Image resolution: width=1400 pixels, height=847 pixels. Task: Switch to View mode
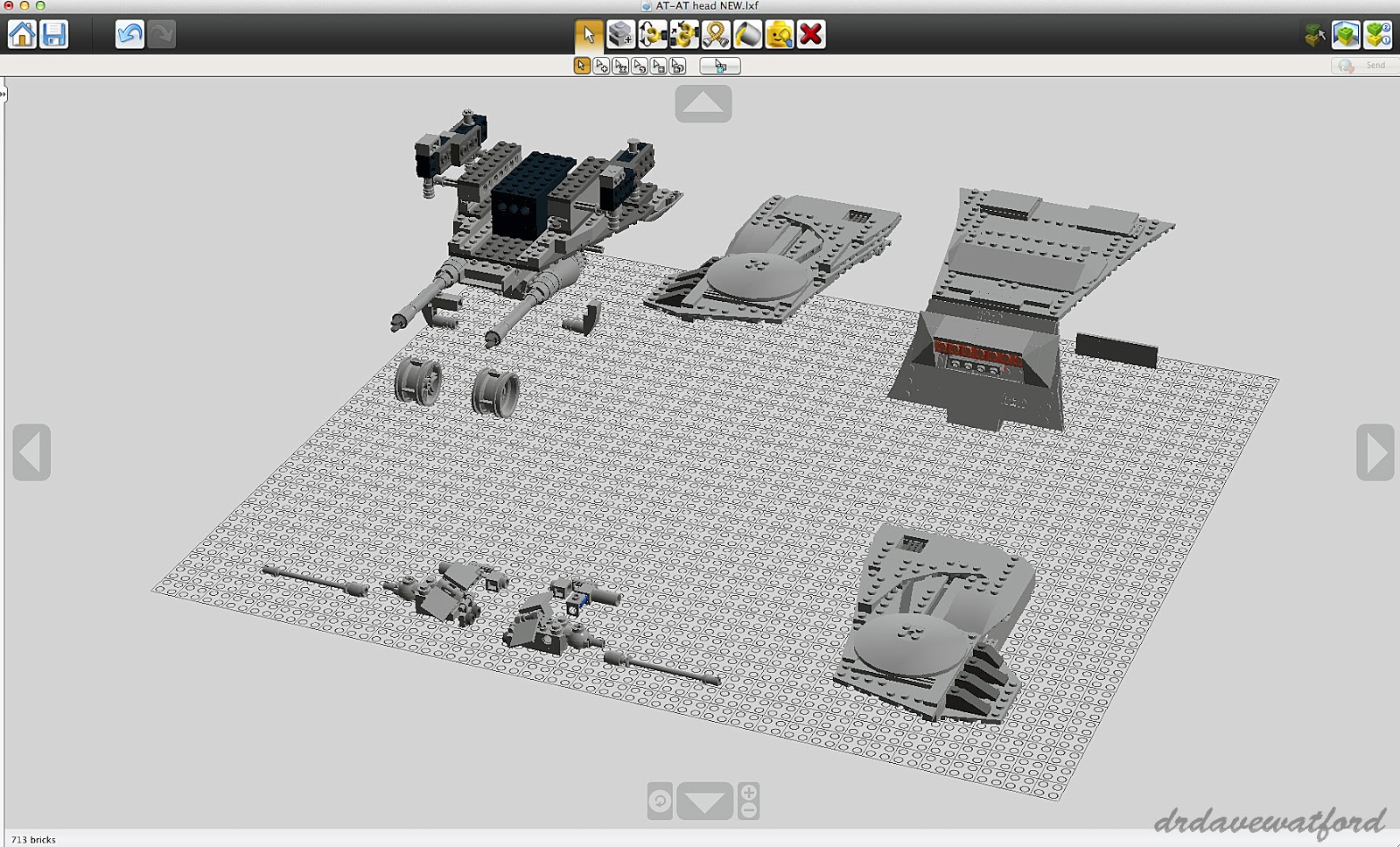(x=1346, y=36)
